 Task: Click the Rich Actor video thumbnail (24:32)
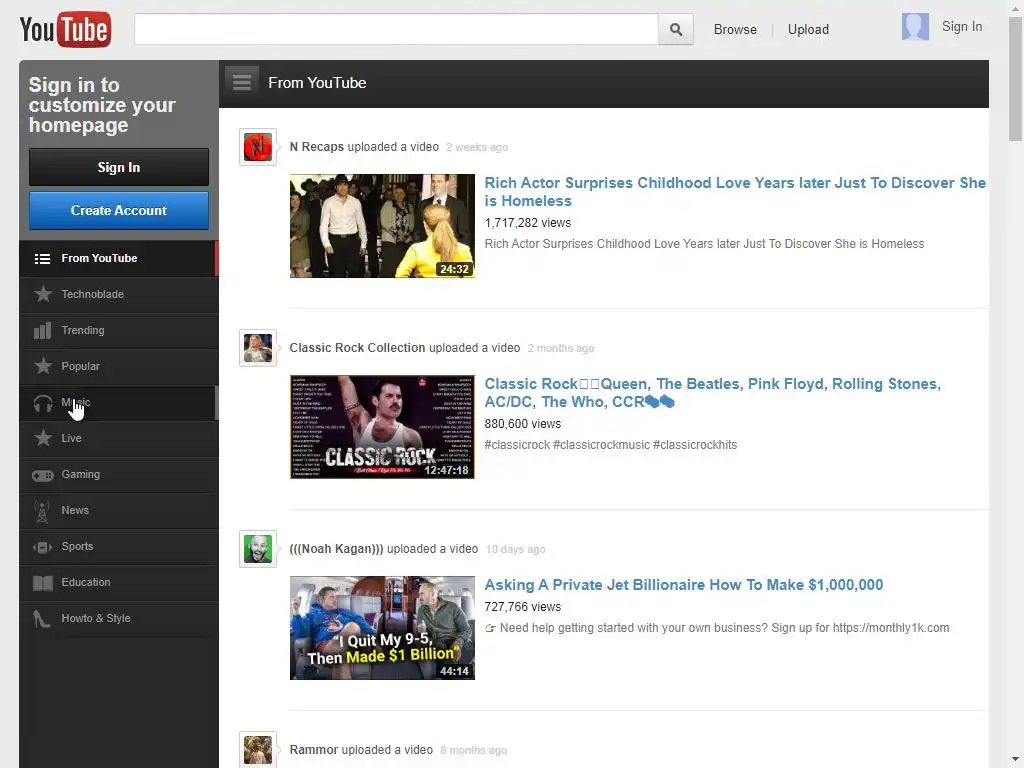[x=382, y=226]
